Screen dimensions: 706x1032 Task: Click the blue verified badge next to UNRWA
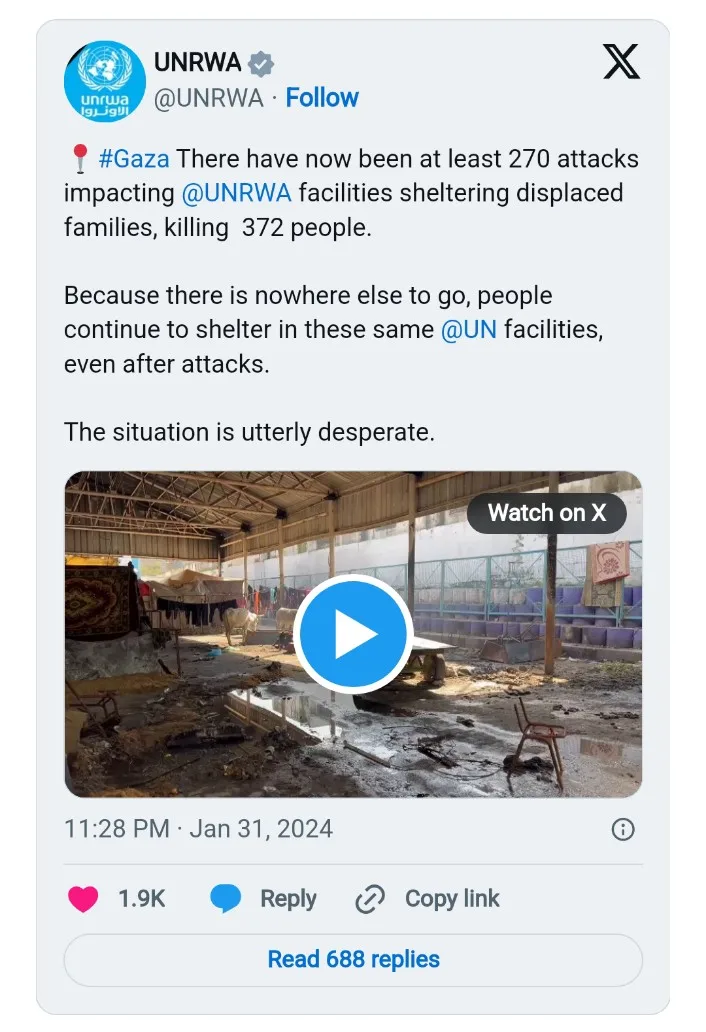tap(261, 64)
